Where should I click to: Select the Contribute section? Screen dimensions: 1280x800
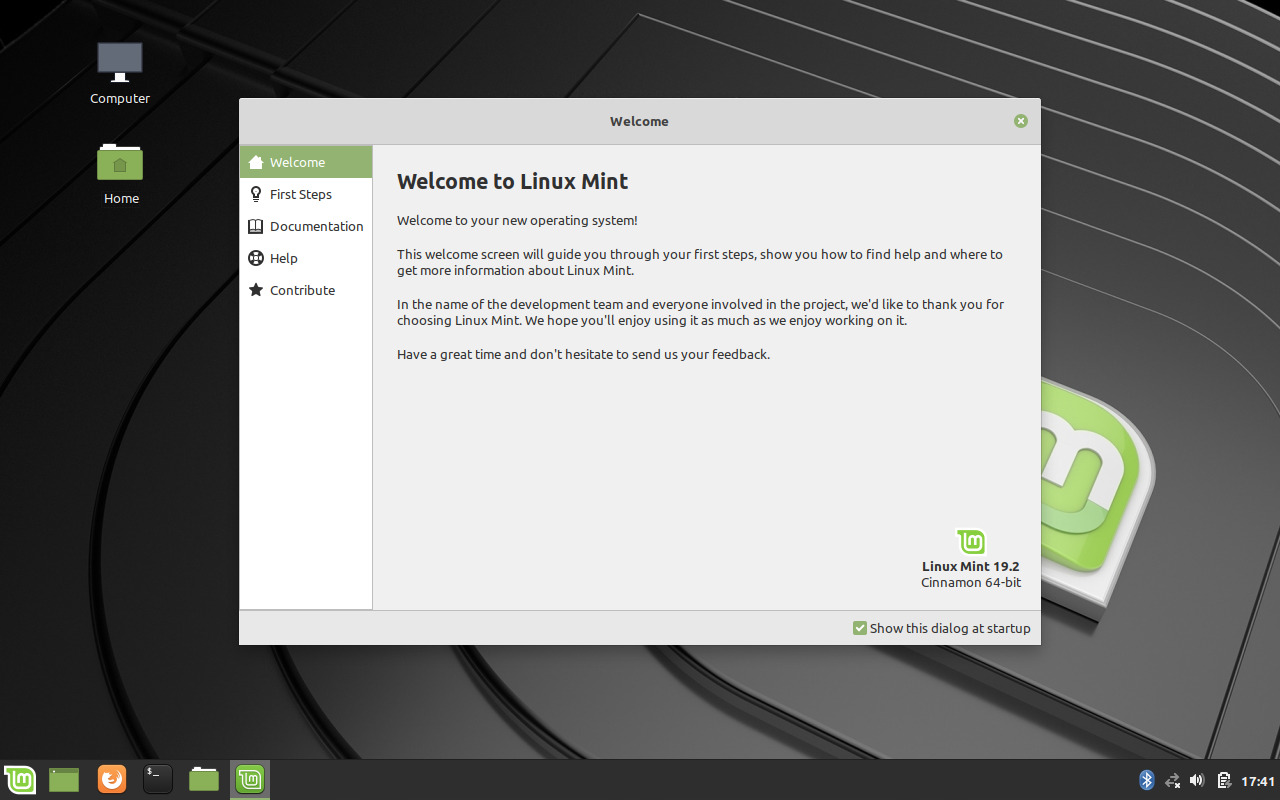306,290
